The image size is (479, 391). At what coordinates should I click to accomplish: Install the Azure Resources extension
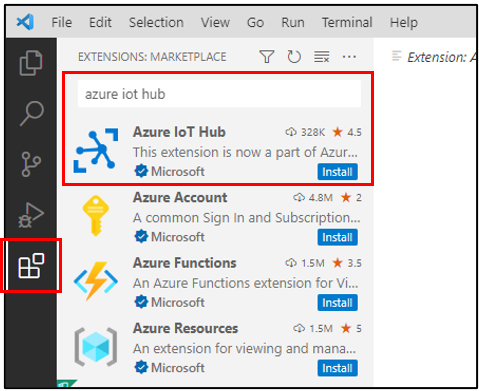[337, 368]
